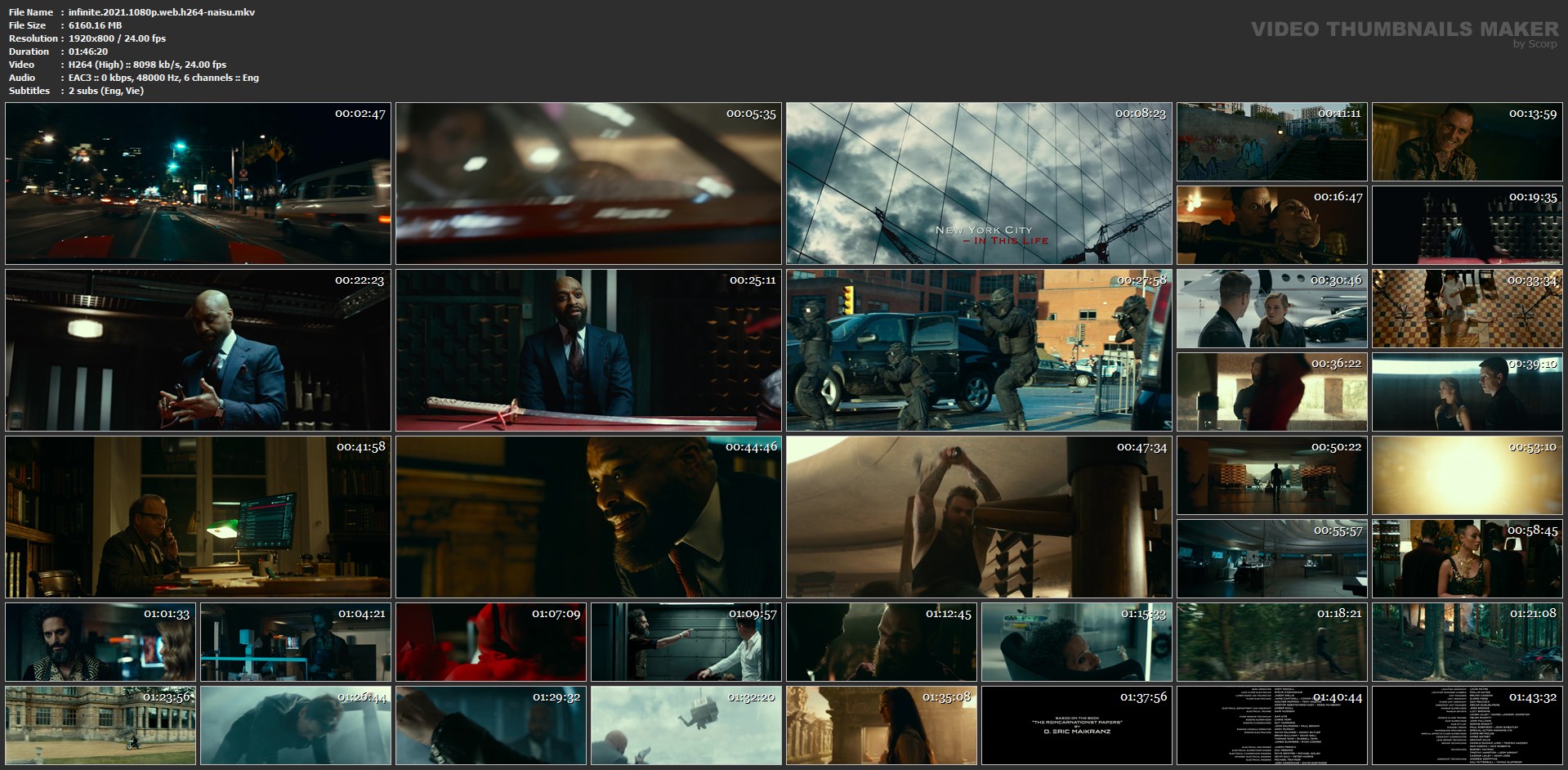Screen dimensions: 1568x770
Task: Click the resolution text 1920x800 / 24.00 fps
Action: click(x=117, y=38)
